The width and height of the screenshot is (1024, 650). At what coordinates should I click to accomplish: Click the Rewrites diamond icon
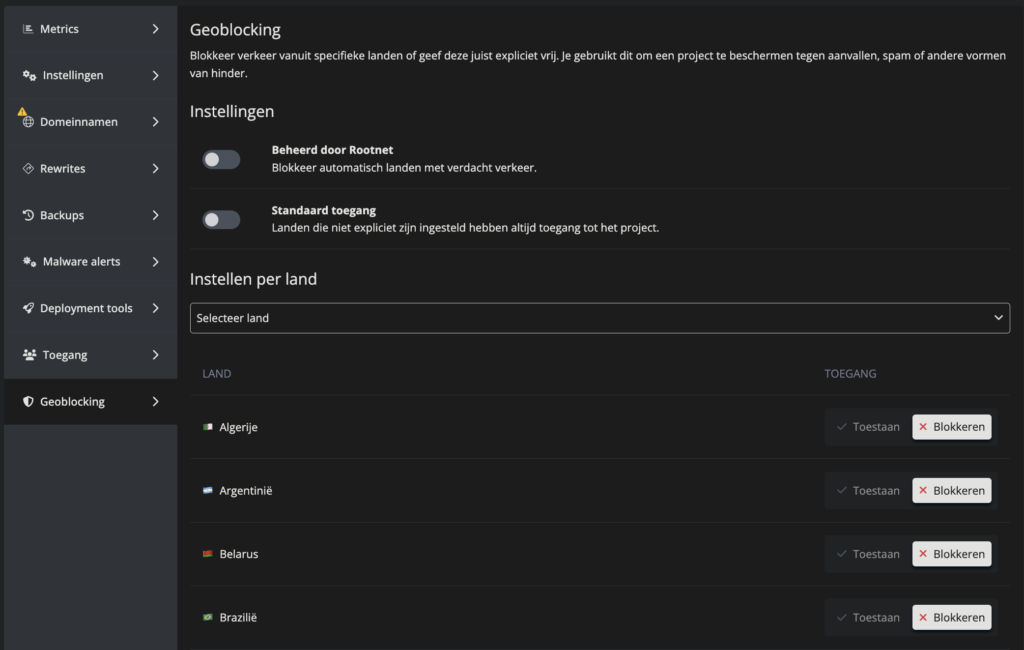[x=28, y=169]
